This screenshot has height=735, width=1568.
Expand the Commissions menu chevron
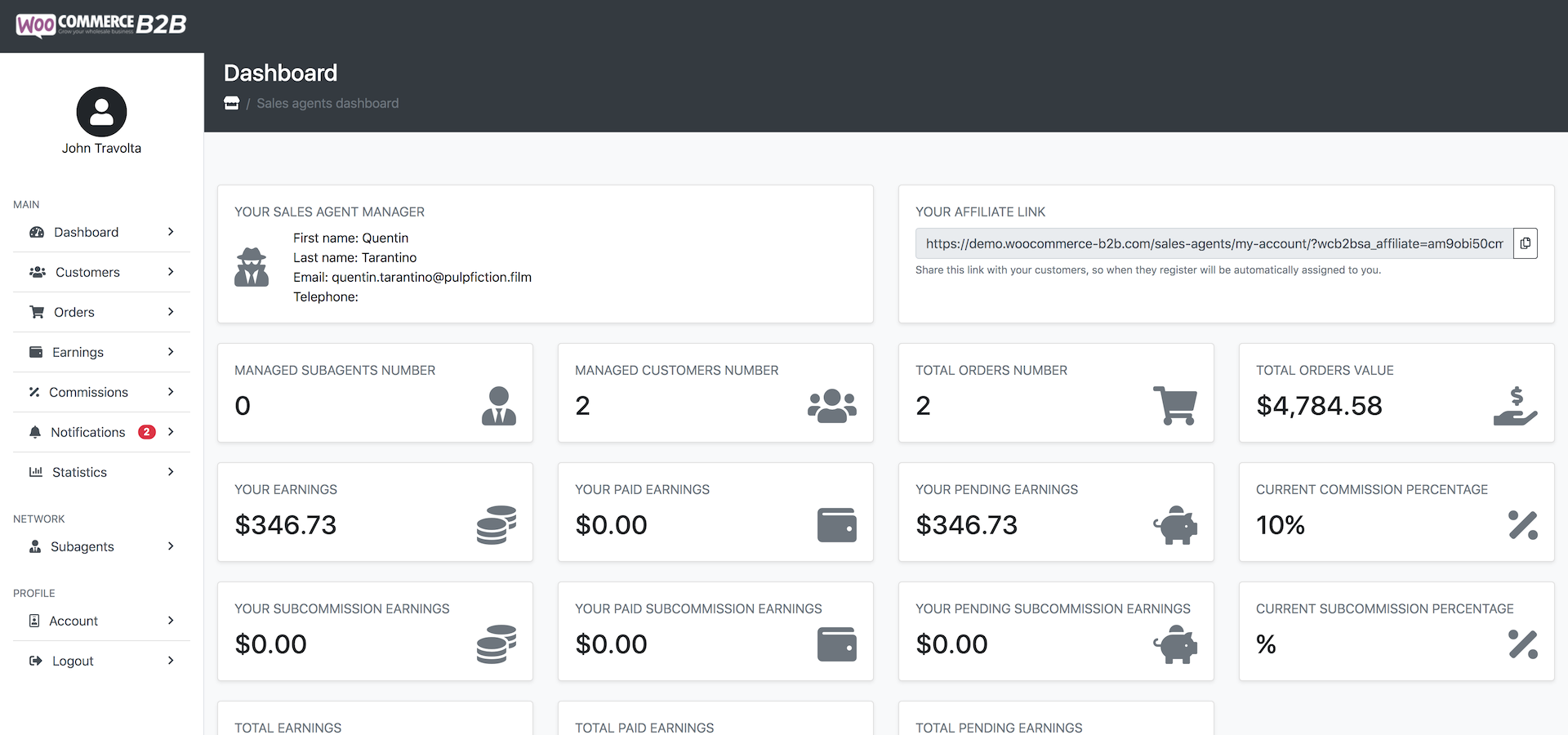[x=171, y=392]
